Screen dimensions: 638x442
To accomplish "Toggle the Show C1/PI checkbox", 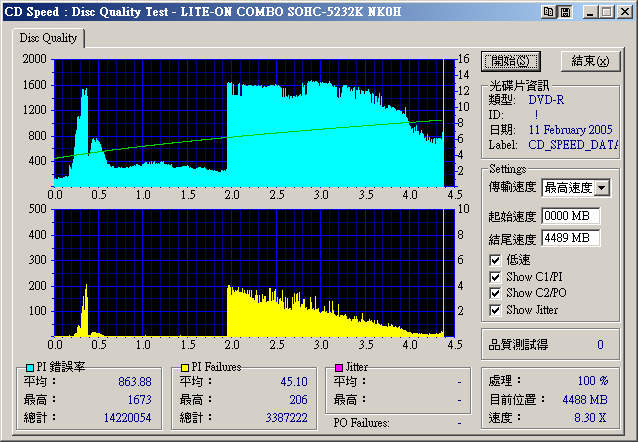I will [495, 277].
